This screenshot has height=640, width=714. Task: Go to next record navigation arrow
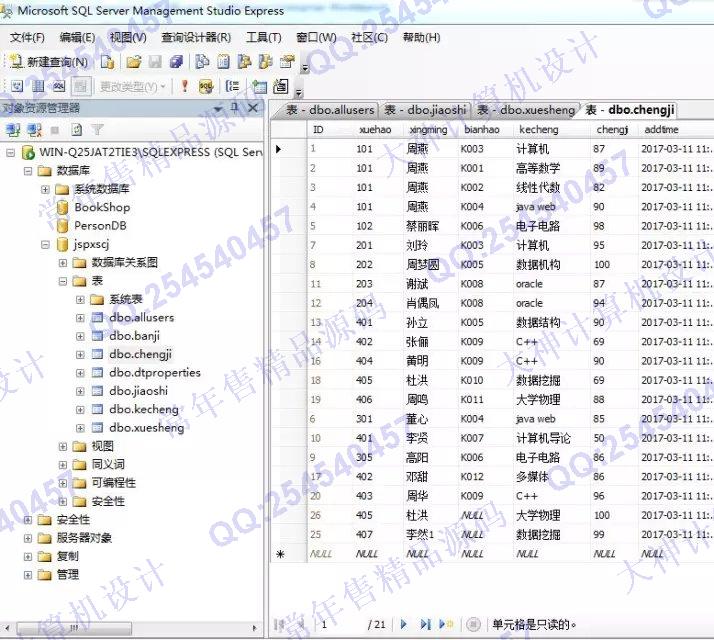tap(403, 624)
